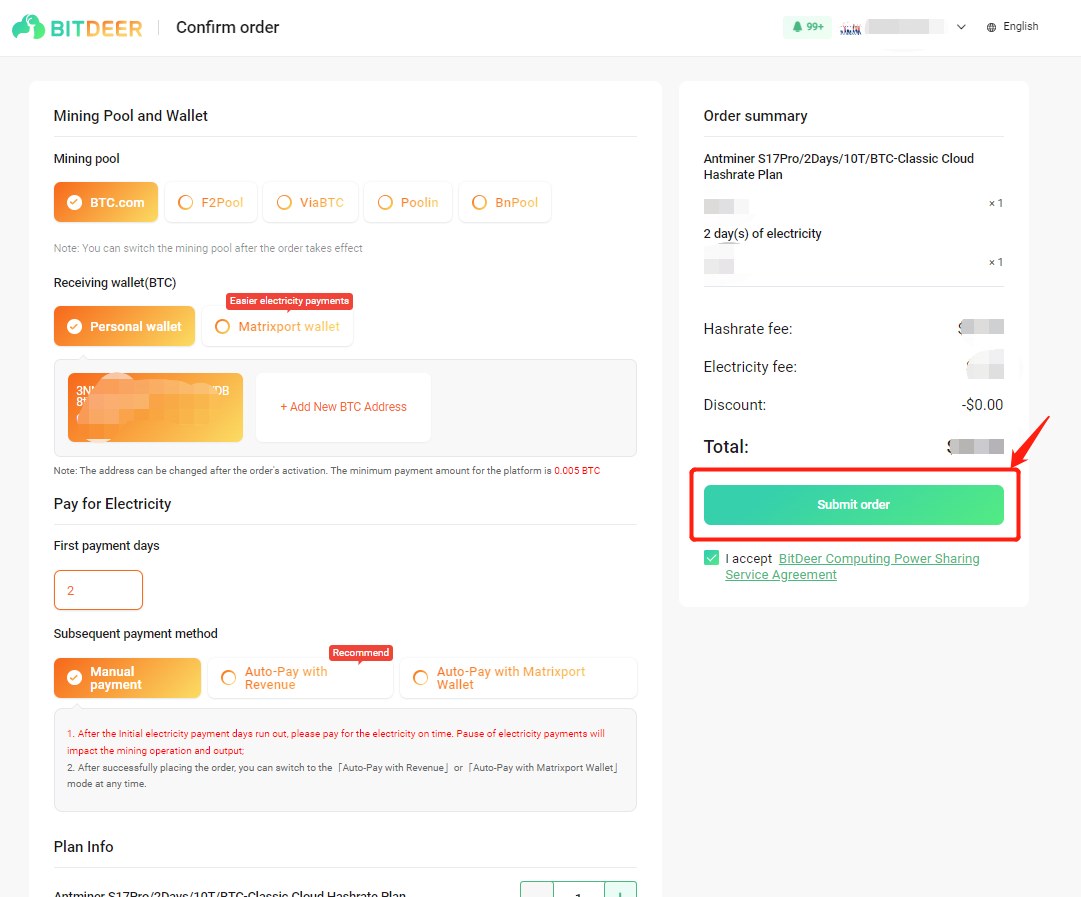The width and height of the screenshot is (1081, 897).
Task: Open the English language selector
Action: pos(1020,26)
